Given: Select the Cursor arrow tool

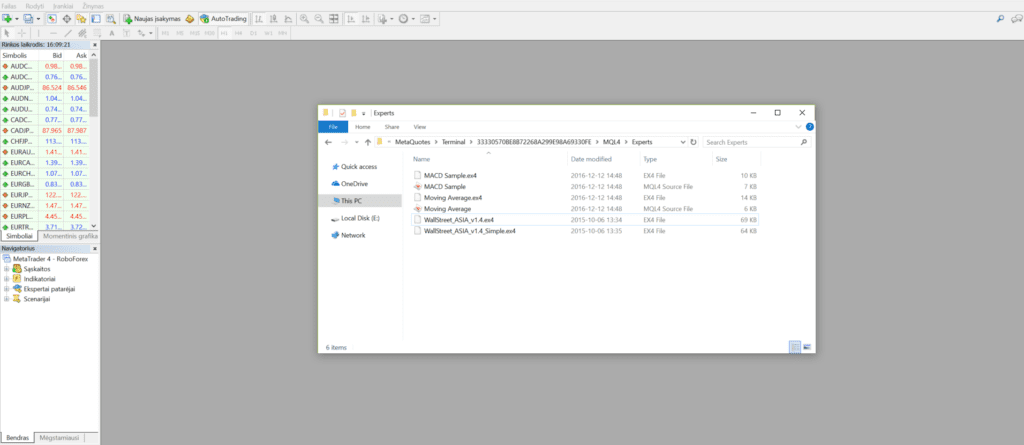Looking at the screenshot, I should (x=7, y=33).
